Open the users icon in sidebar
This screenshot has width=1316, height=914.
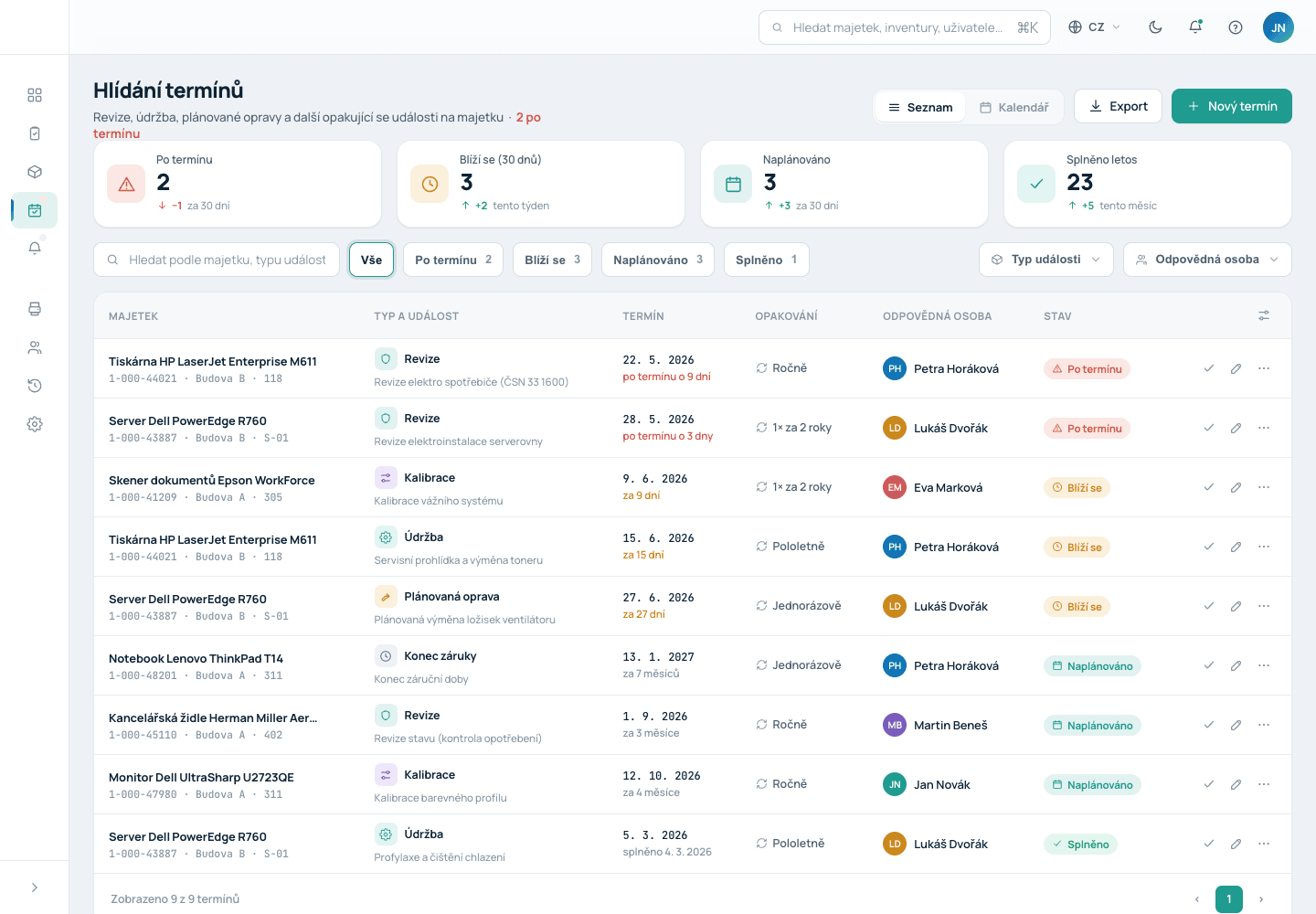point(35,347)
